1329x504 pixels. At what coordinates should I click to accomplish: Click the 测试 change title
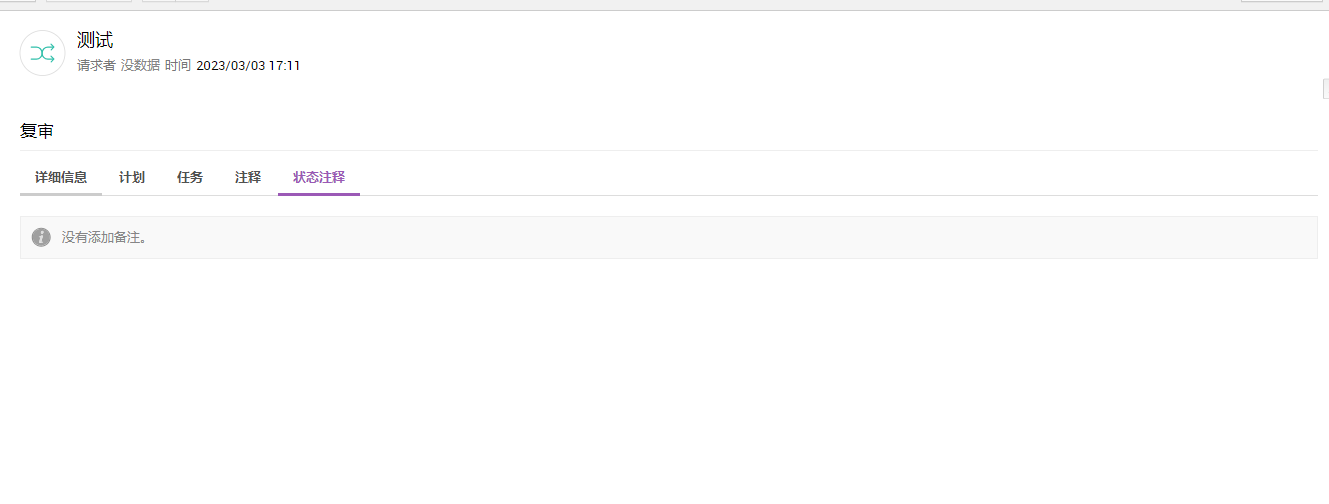[95, 40]
